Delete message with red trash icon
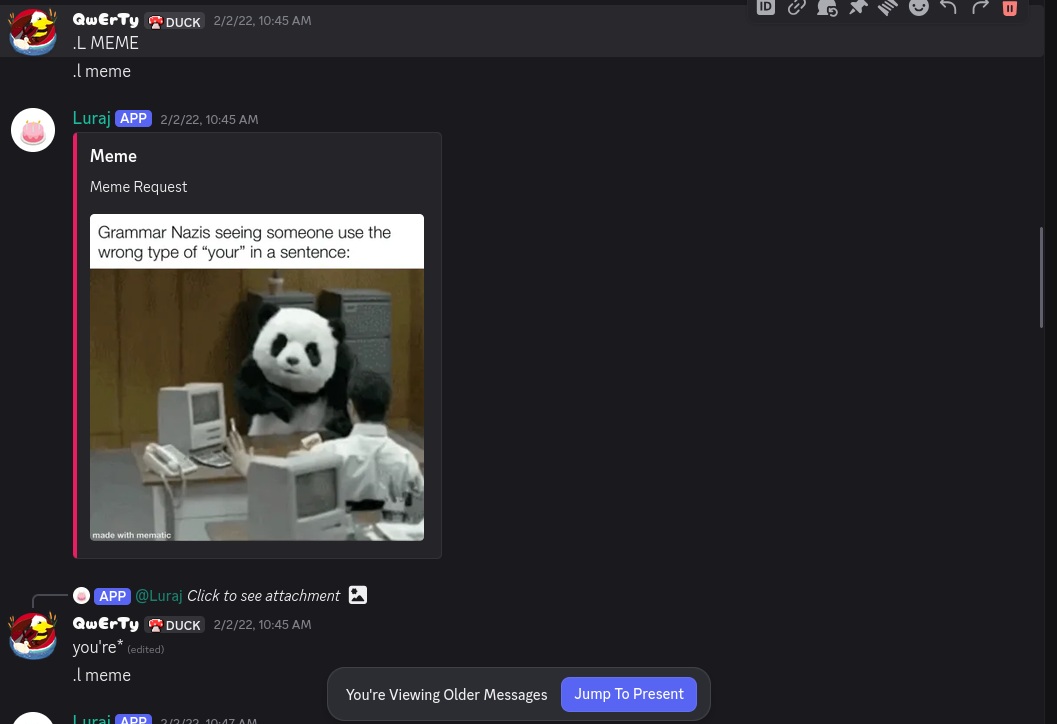The width and height of the screenshot is (1057, 724). click(1010, 7)
